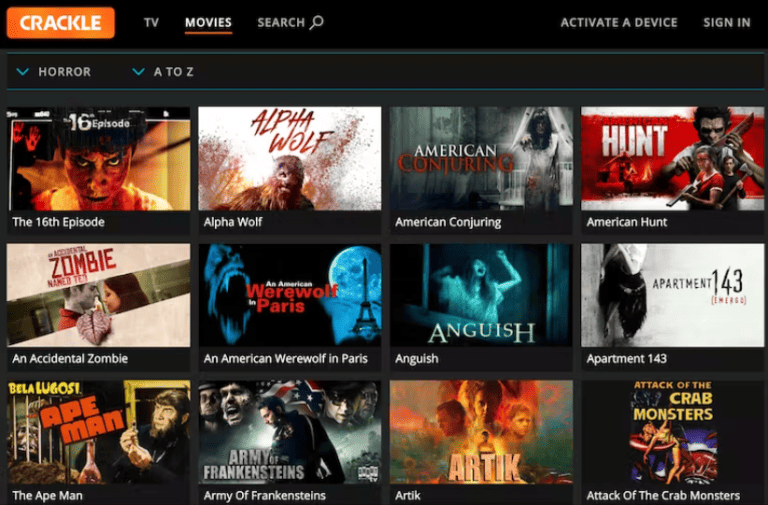Open The Ape Man thumbnail

(x=98, y=432)
